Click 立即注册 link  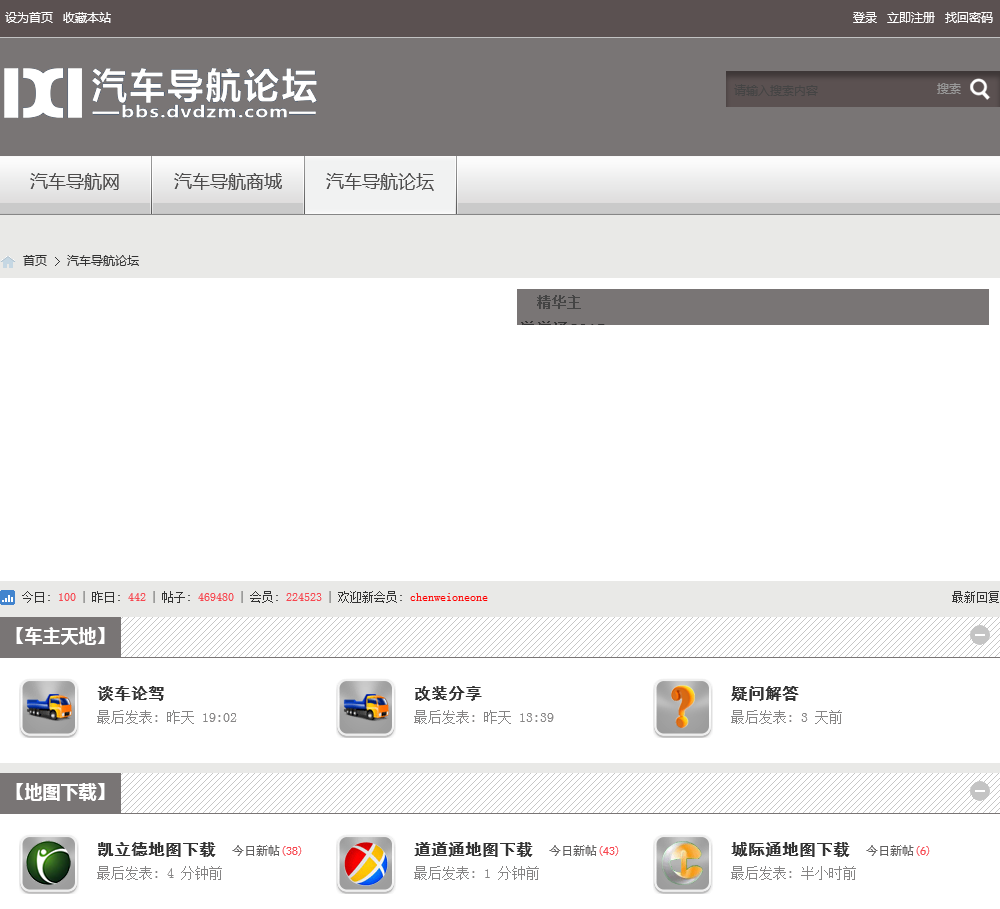coord(911,18)
